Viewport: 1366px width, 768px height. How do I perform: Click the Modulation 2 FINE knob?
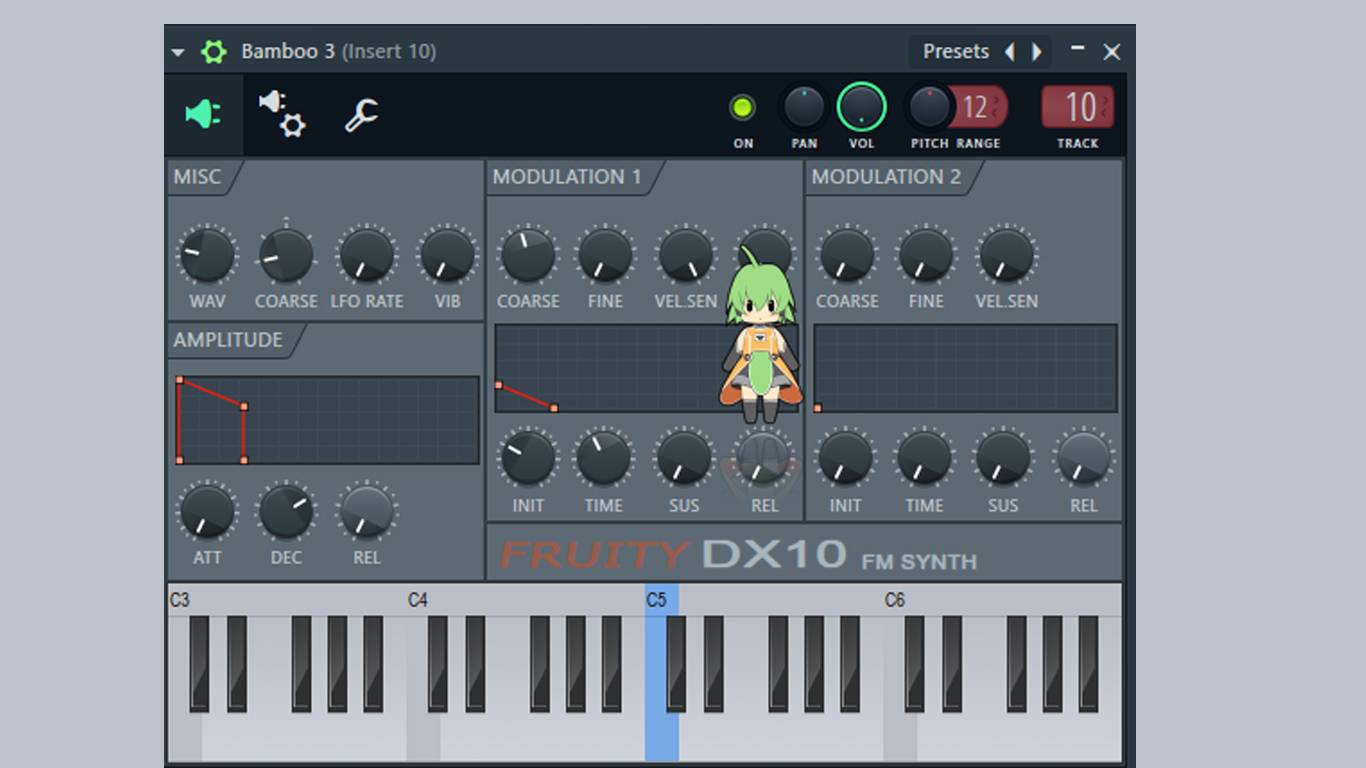926,255
